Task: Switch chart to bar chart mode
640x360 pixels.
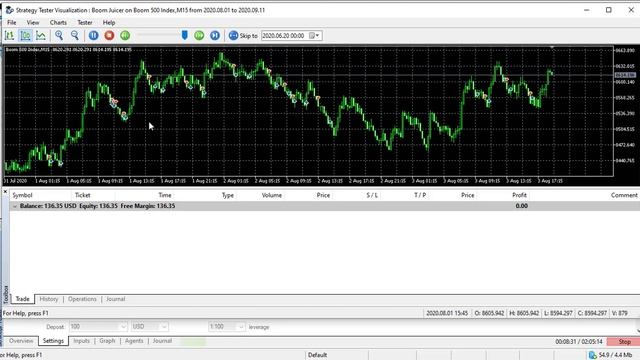Action: pyautogui.click(x=9, y=36)
